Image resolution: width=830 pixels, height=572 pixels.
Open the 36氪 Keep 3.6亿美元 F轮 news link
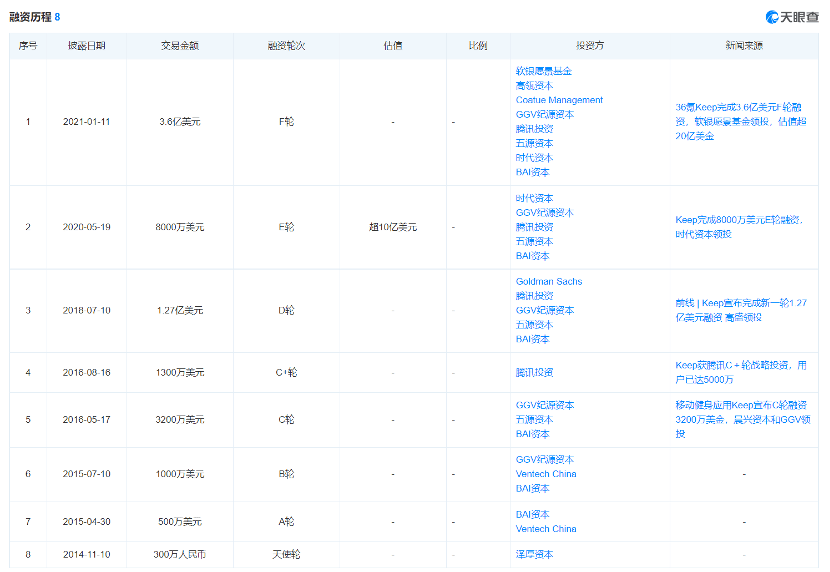click(741, 122)
